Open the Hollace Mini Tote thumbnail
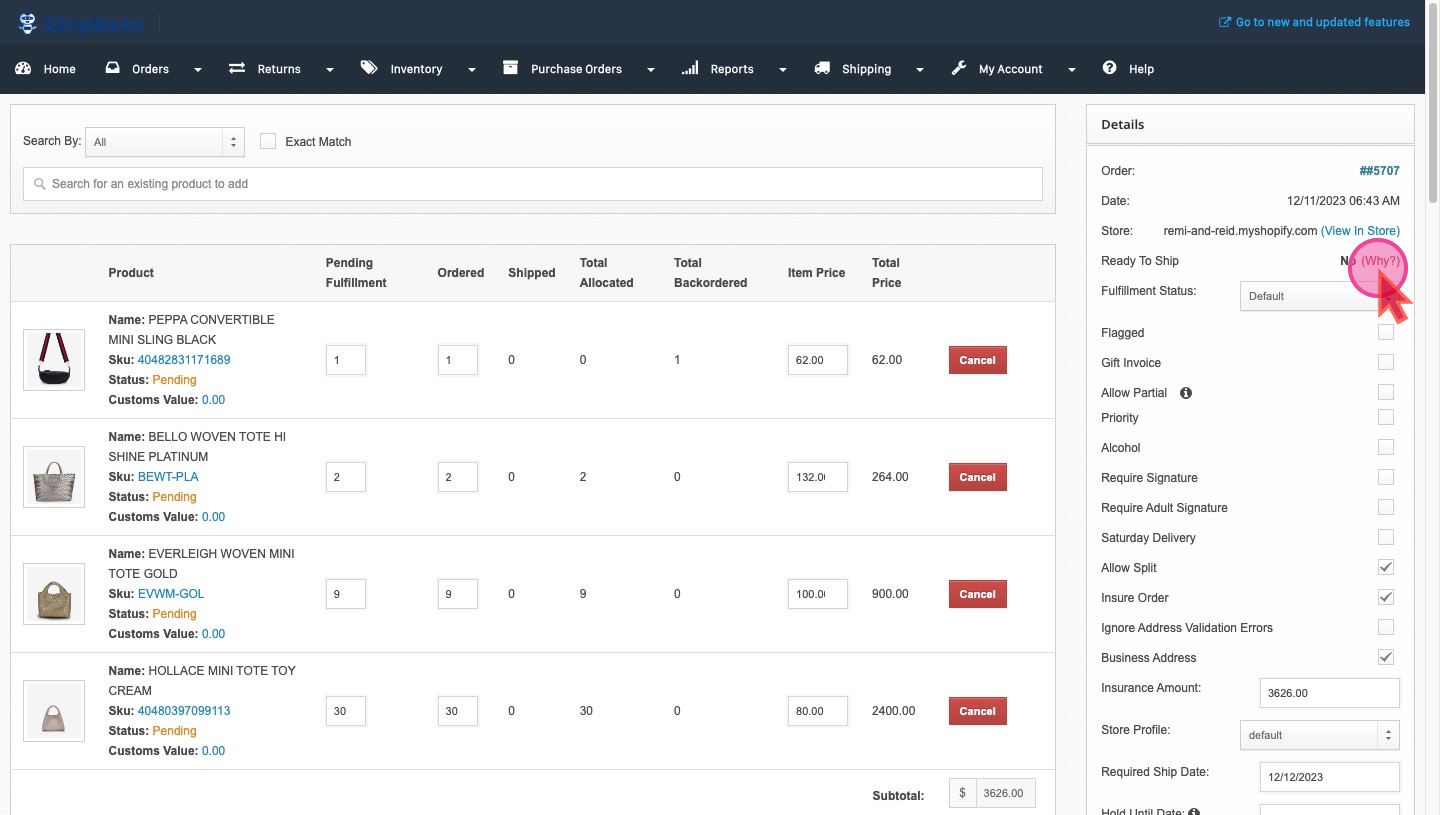Screen dimensions: 1440x815 pos(54,711)
